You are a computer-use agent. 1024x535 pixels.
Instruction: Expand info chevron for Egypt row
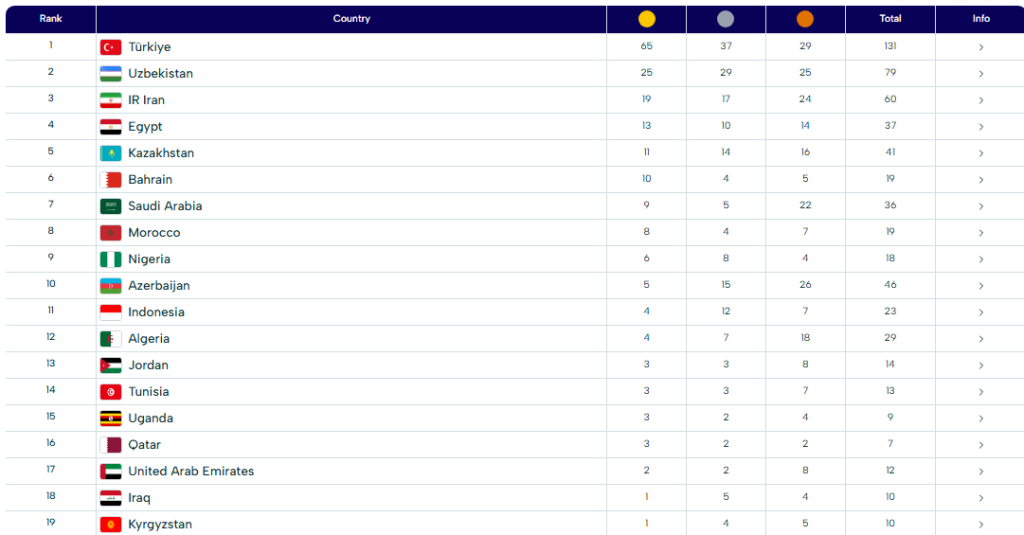[981, 127]
